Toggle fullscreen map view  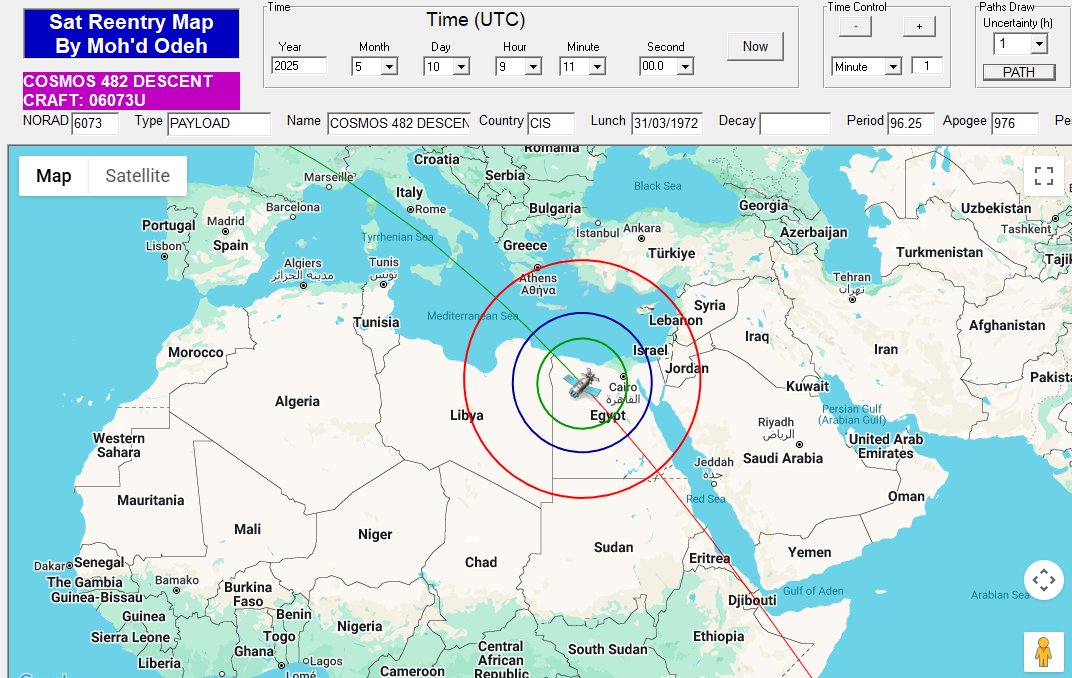(x=1044, y=177)
